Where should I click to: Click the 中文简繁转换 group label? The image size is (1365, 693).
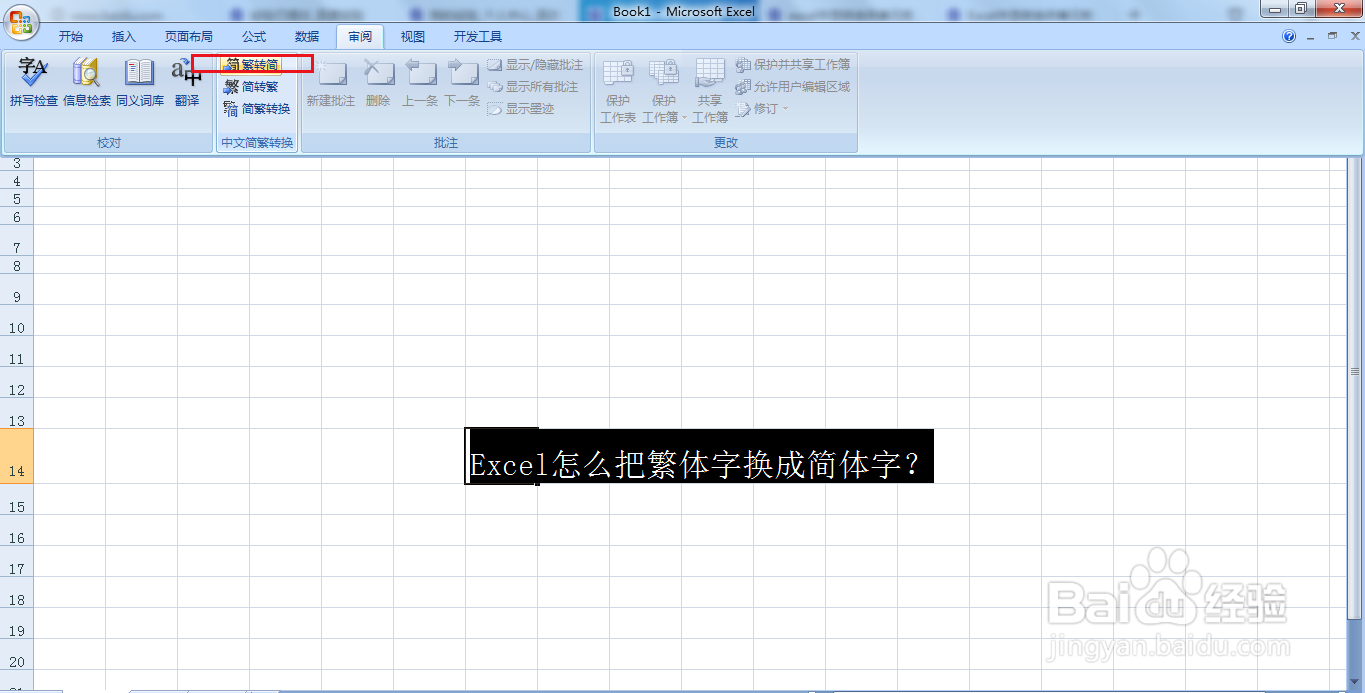(257, 143)
